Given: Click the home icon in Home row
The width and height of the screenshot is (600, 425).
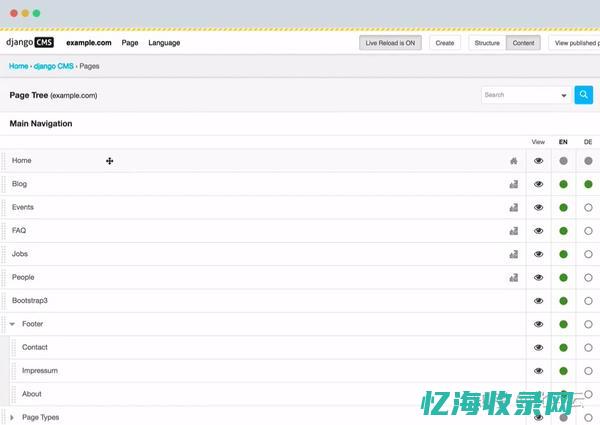Looking at the screenshot, I should (x=514, y=161).
